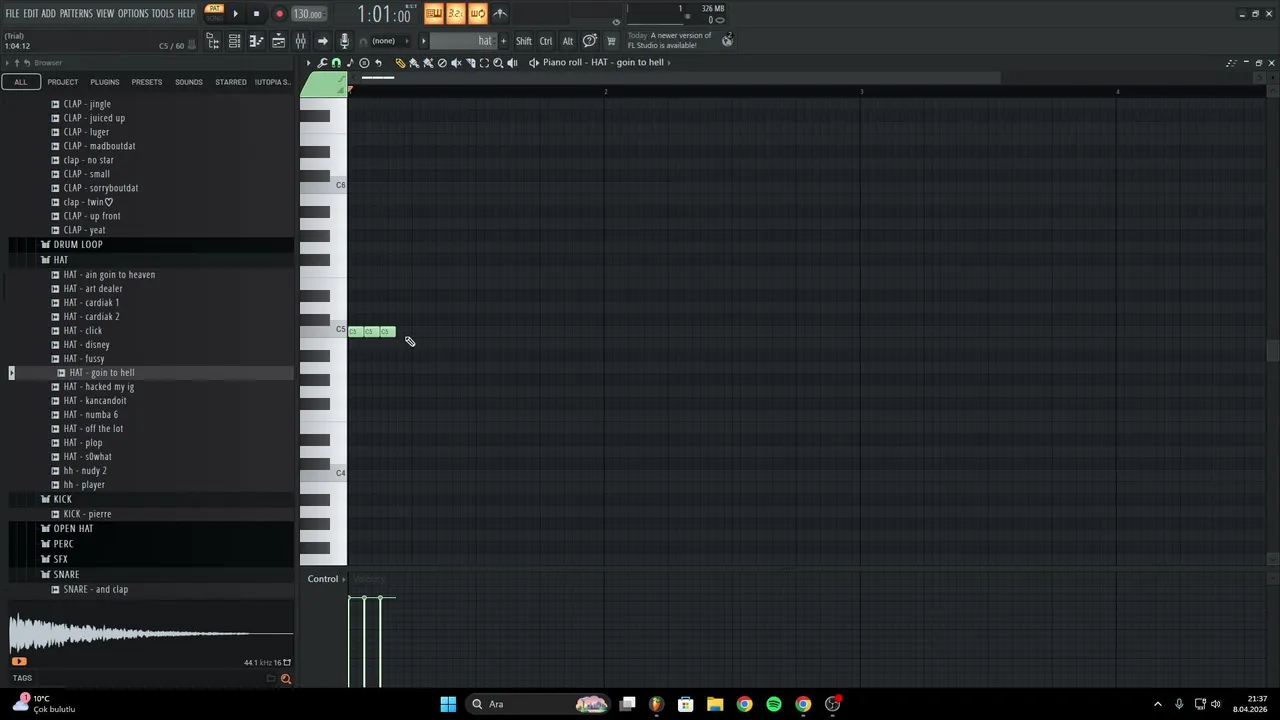1280x720 pixels.
Task: Click the microphone recording icon
Action: 344,41
